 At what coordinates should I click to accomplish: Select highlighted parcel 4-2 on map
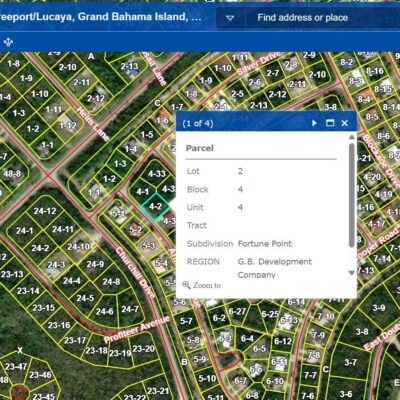pos(156,207)
